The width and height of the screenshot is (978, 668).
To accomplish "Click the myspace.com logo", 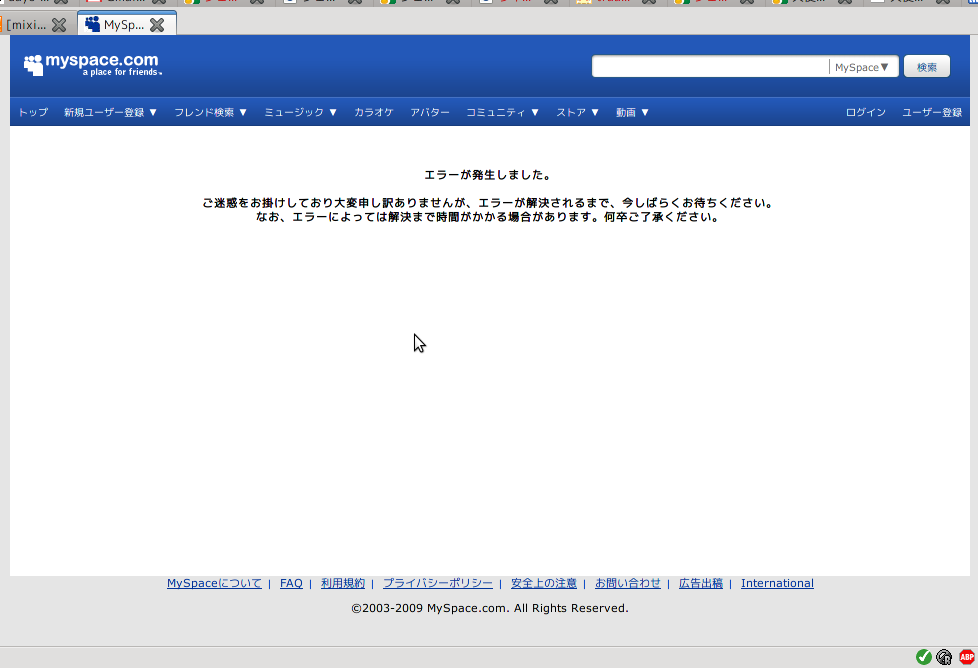I will tap(93, 65).
